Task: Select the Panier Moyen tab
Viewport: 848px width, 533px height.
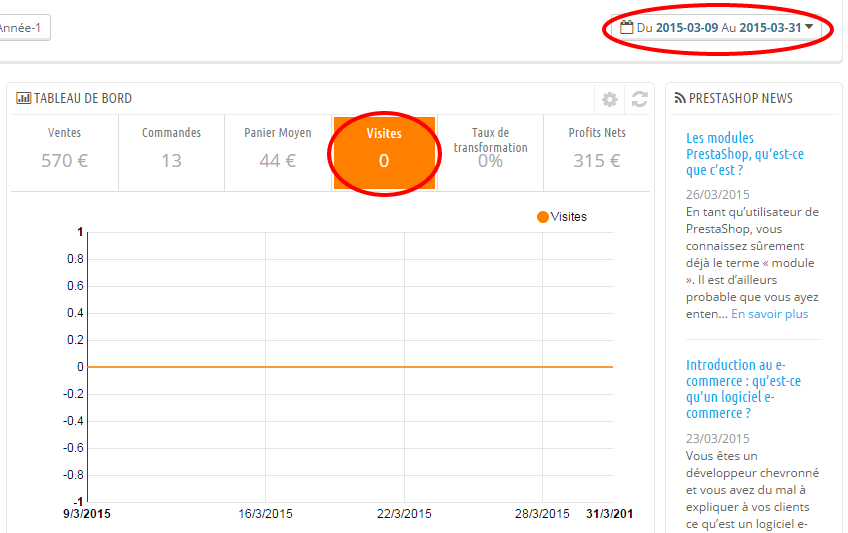Action: click(277, 153)
